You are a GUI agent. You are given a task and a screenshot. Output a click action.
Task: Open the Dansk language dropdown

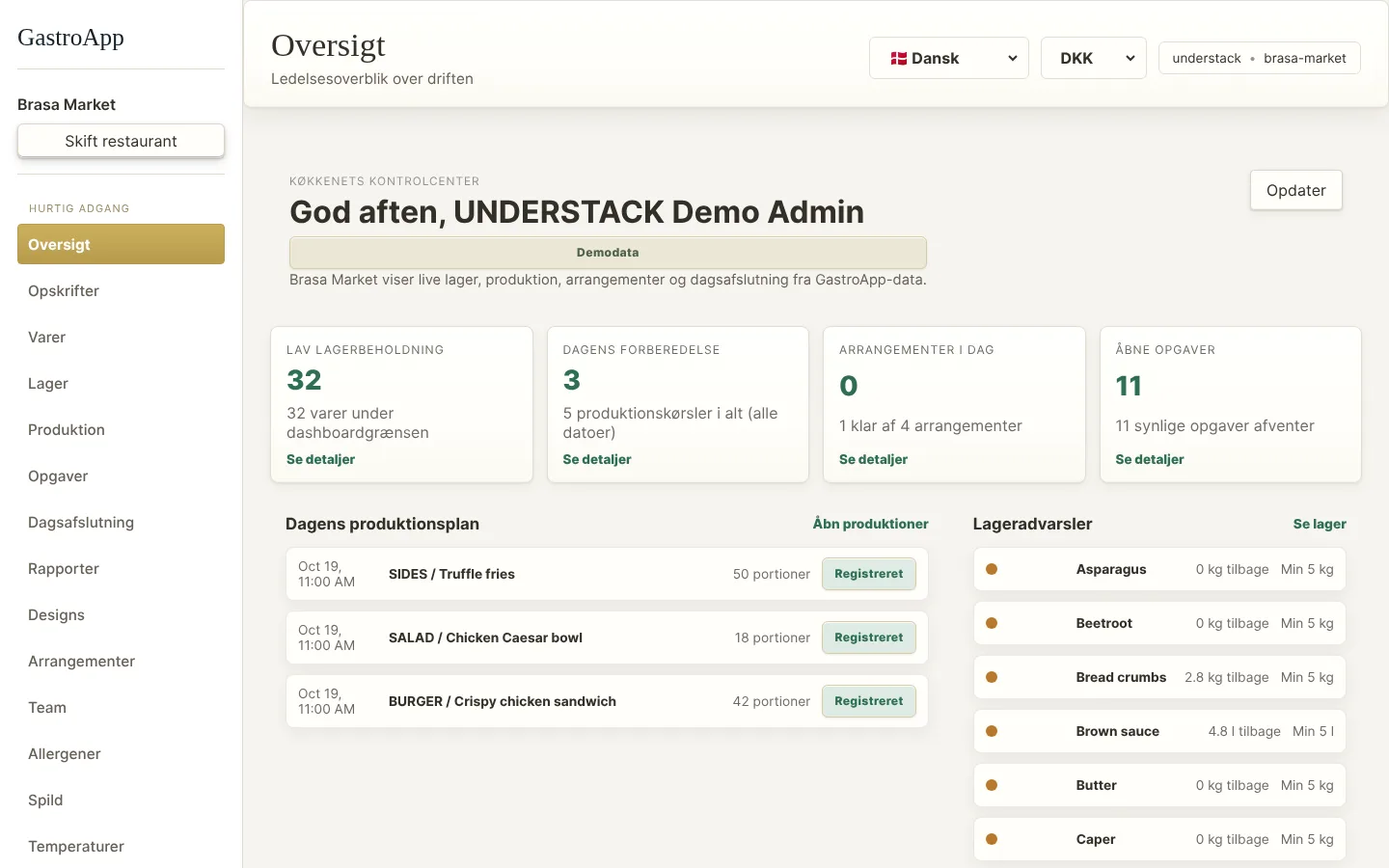[949, 58]
